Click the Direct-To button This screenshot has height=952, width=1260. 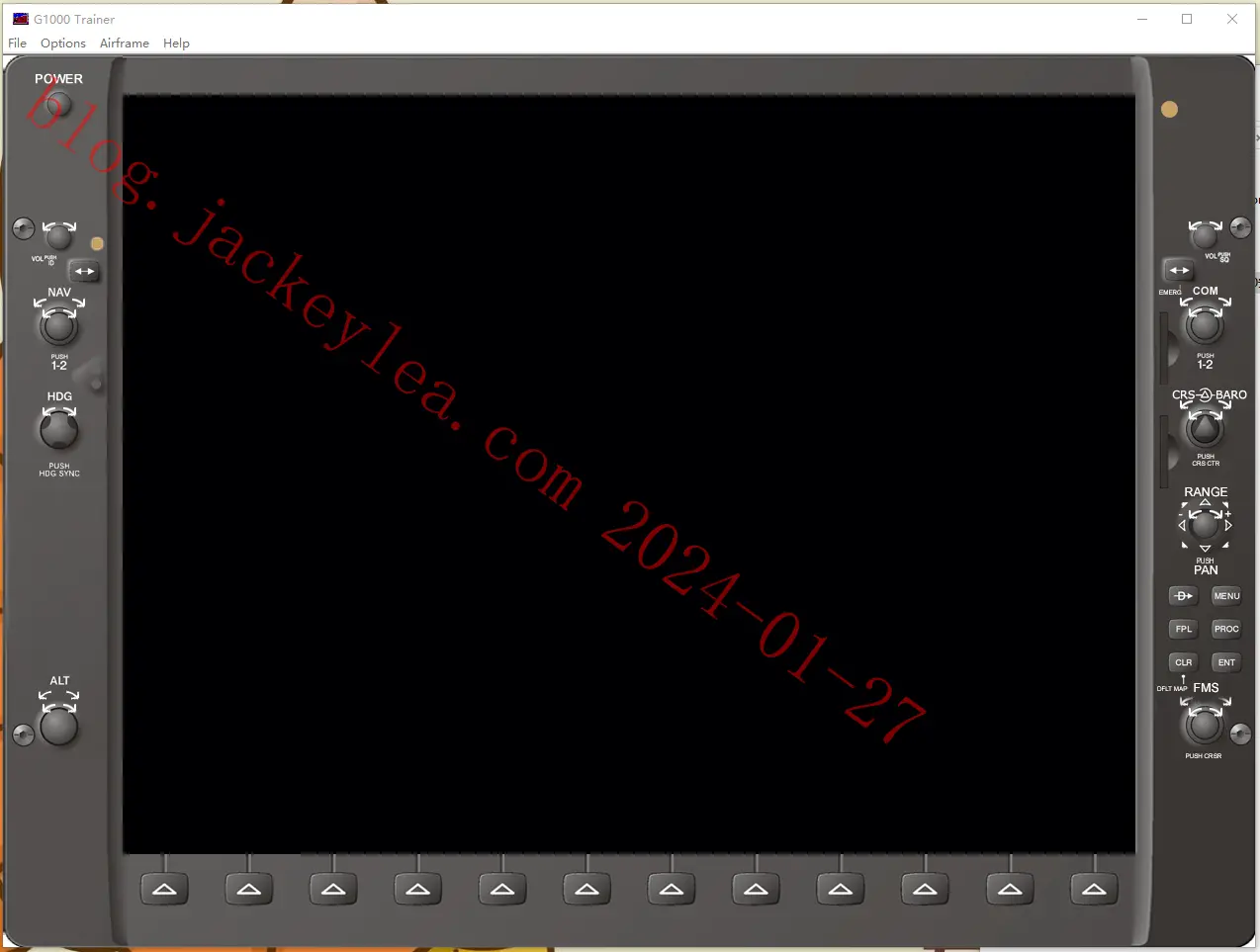click(1184, 596)
